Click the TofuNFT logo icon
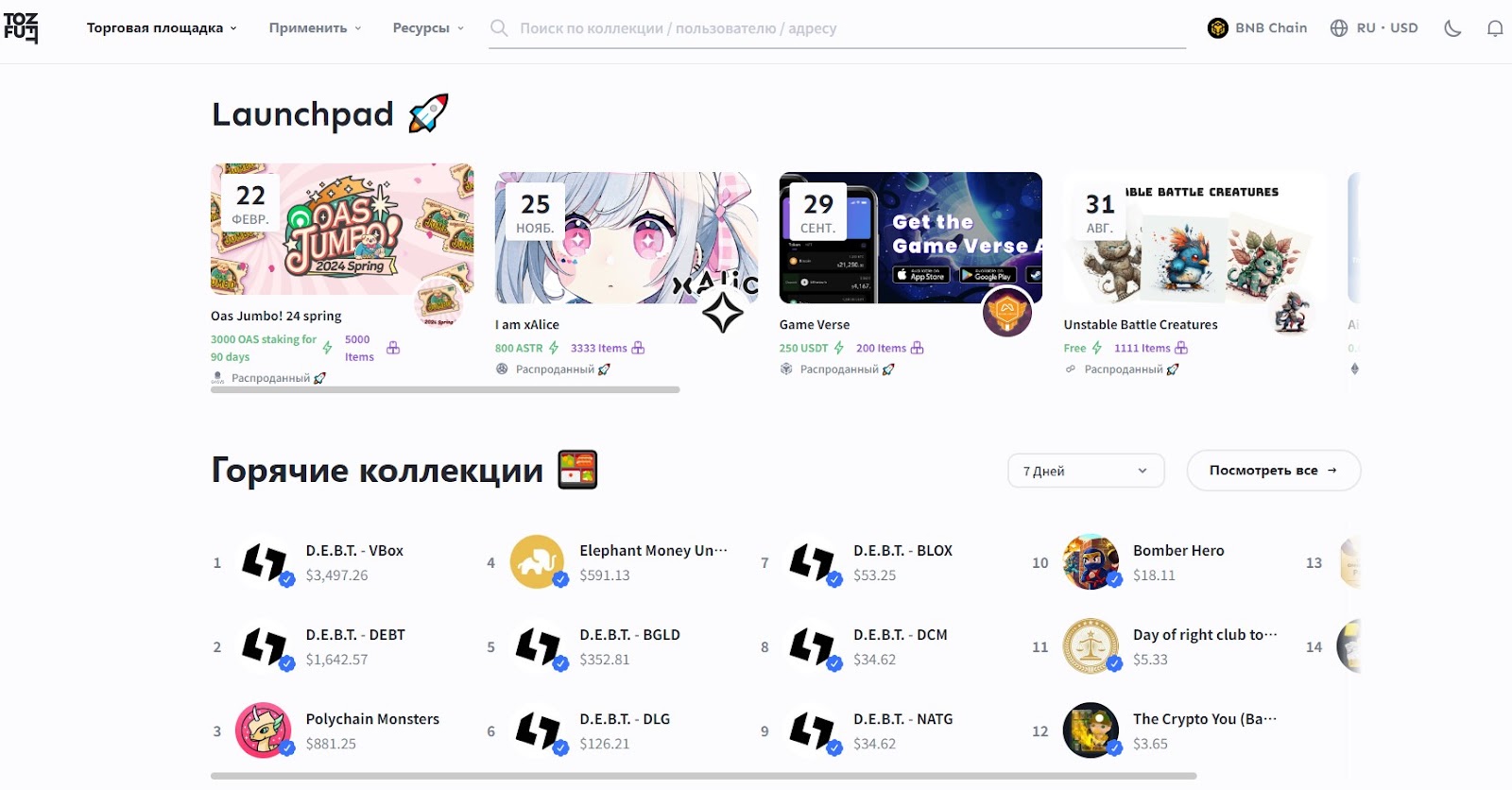Screen dimensions: 1512x790 pos(21,28)
